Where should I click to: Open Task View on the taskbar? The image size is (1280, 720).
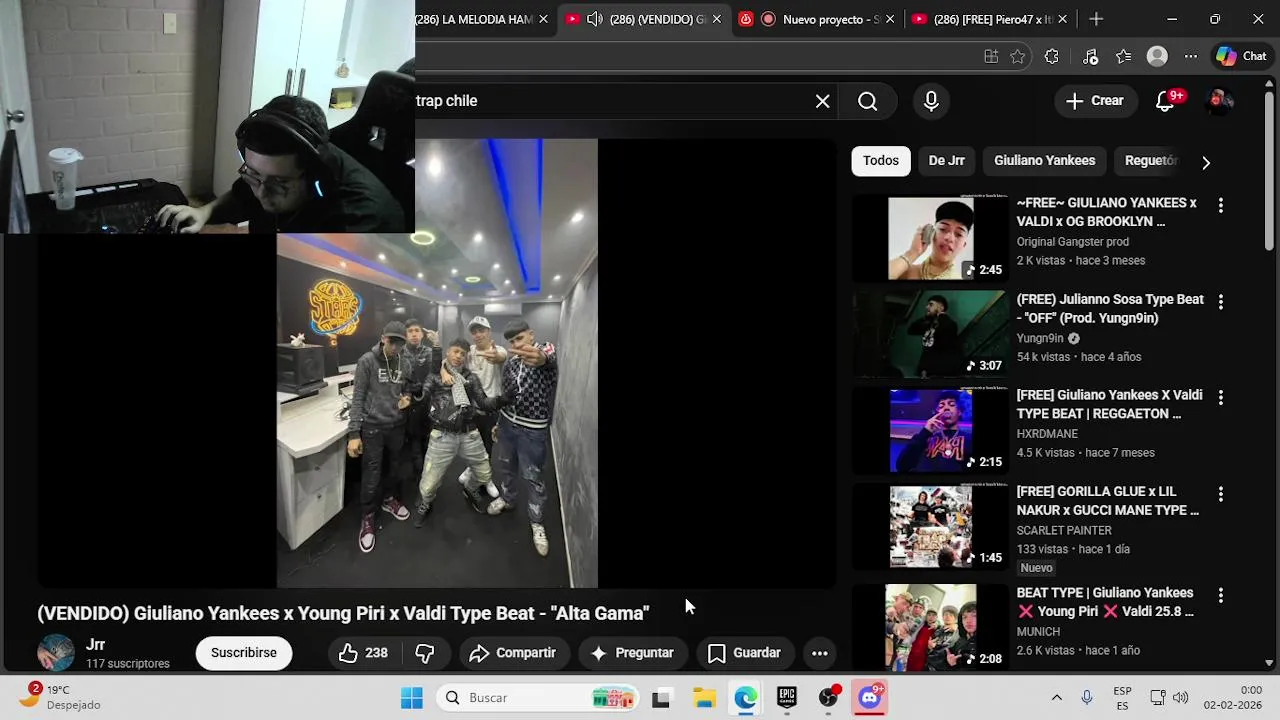click(661, 698)
